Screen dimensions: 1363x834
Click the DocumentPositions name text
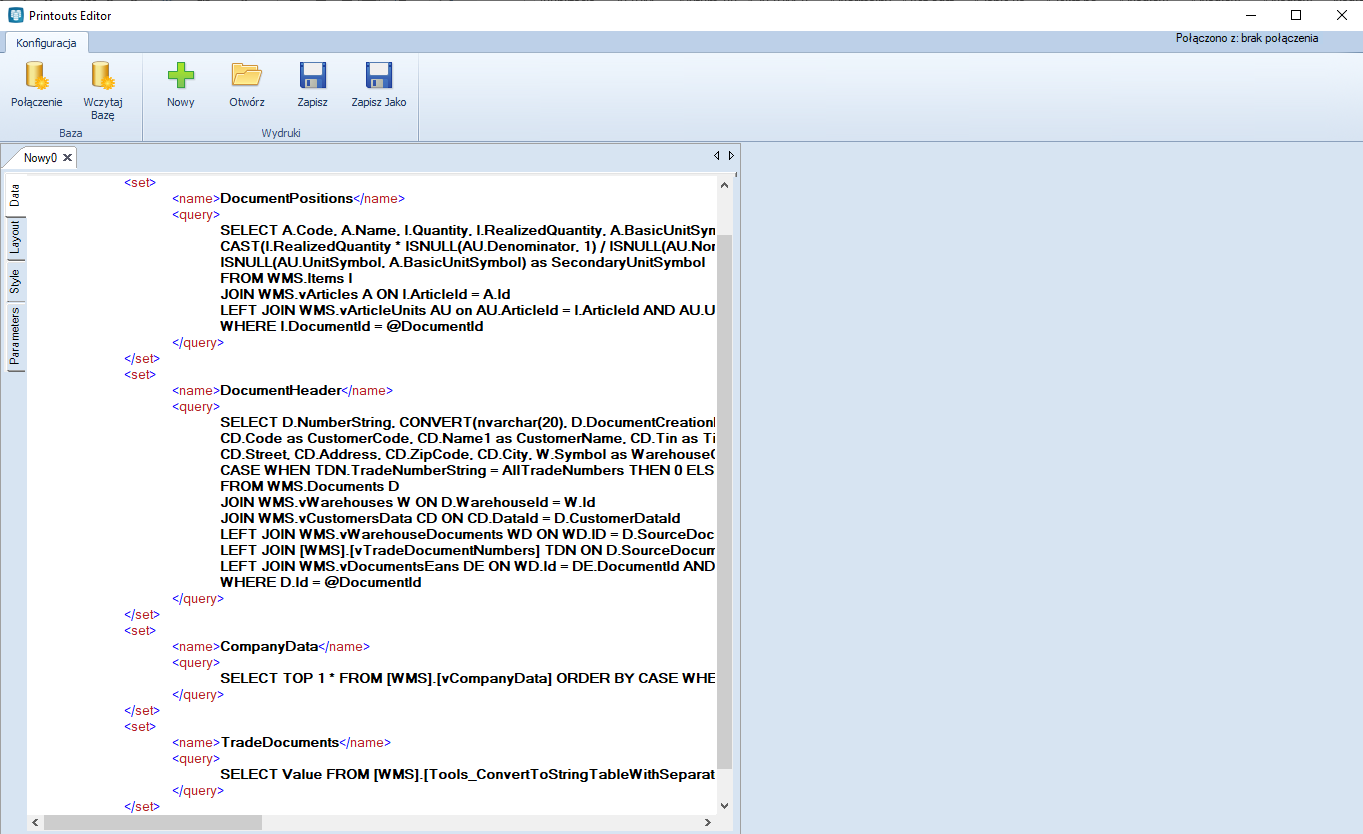[286, 198]
